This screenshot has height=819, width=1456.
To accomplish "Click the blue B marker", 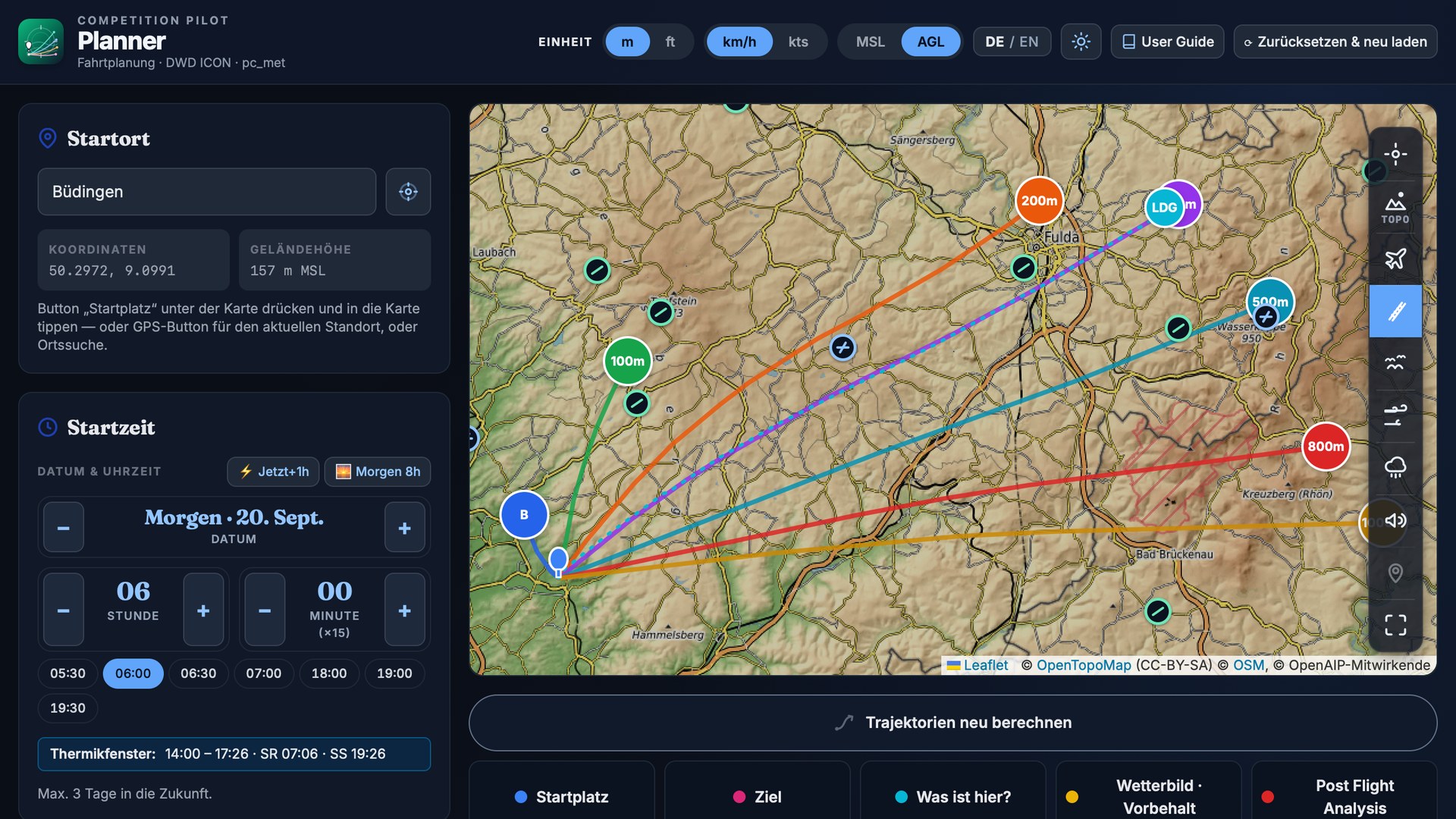I will (524, 515).
